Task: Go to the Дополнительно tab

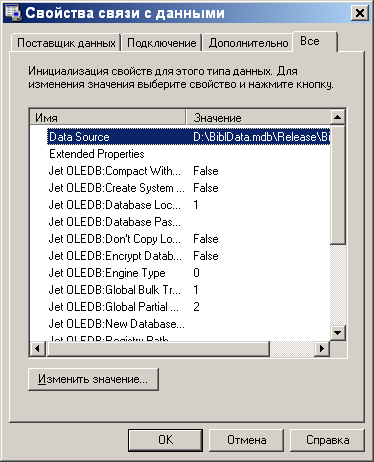Action: pos(248,43)
